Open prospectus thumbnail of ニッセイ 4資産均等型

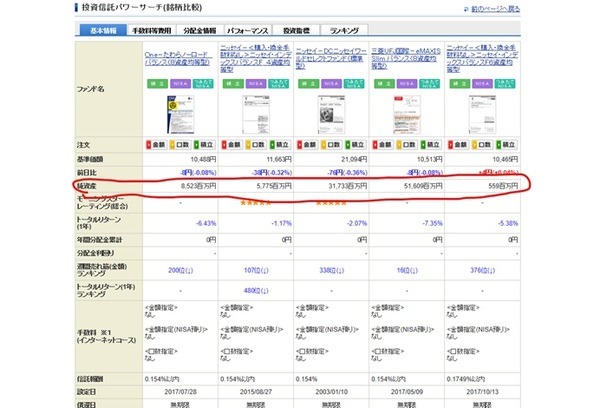tap(256, 114)
